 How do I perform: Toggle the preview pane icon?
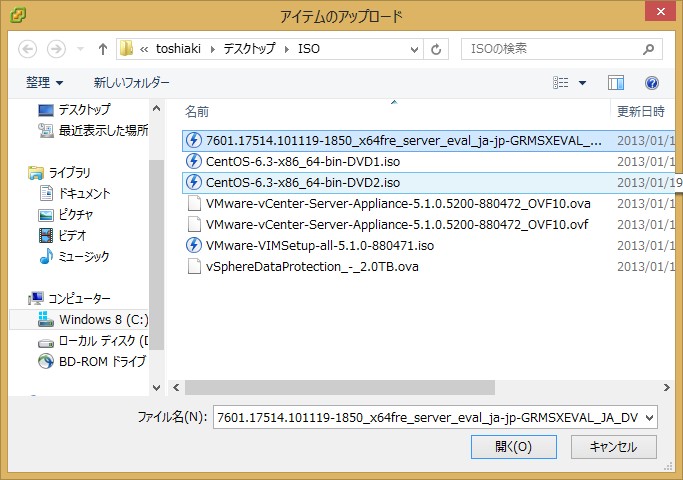pyautogui.click(x=616, y=83)
